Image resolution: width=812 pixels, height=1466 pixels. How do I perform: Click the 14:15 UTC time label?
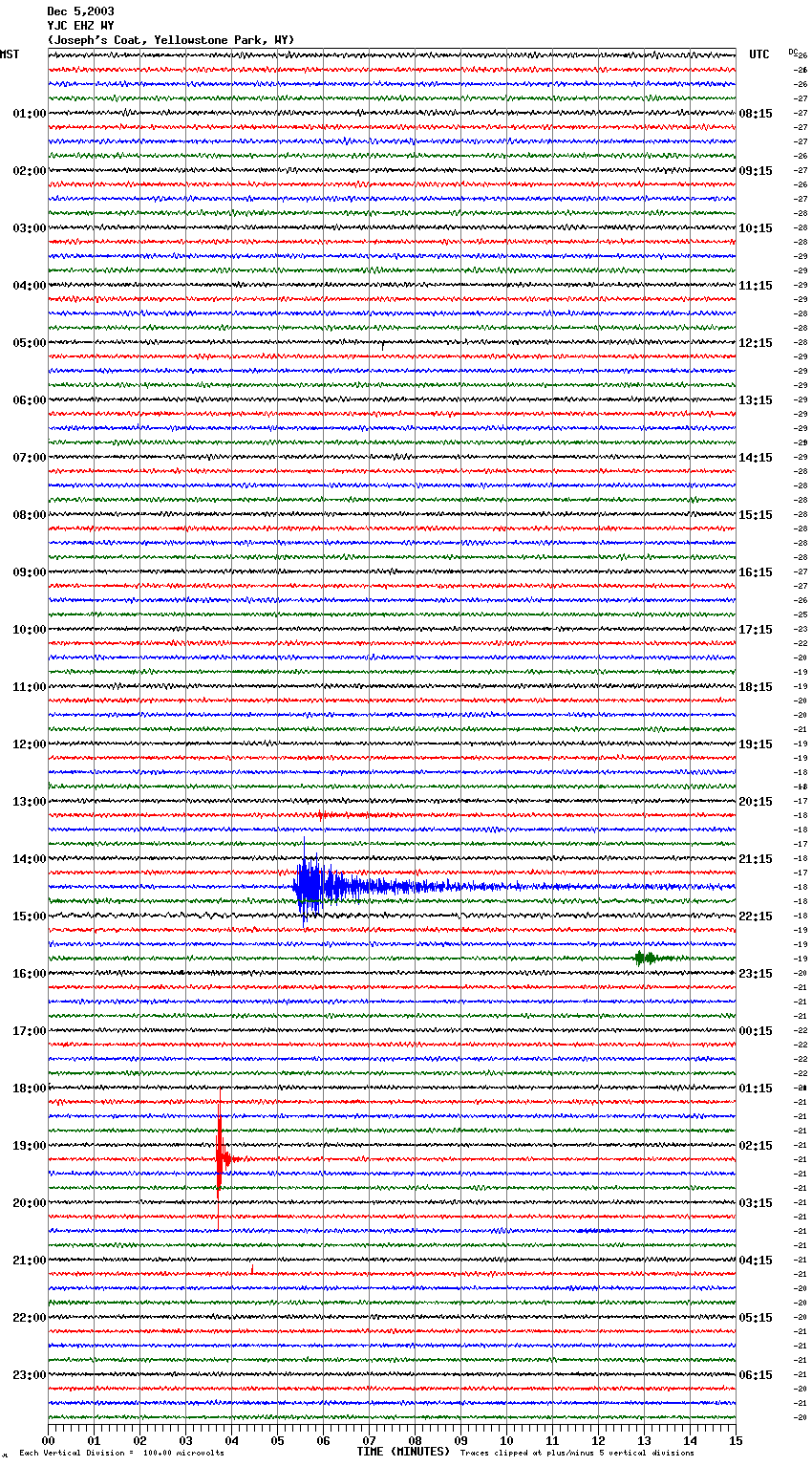[x=756, y=458]
